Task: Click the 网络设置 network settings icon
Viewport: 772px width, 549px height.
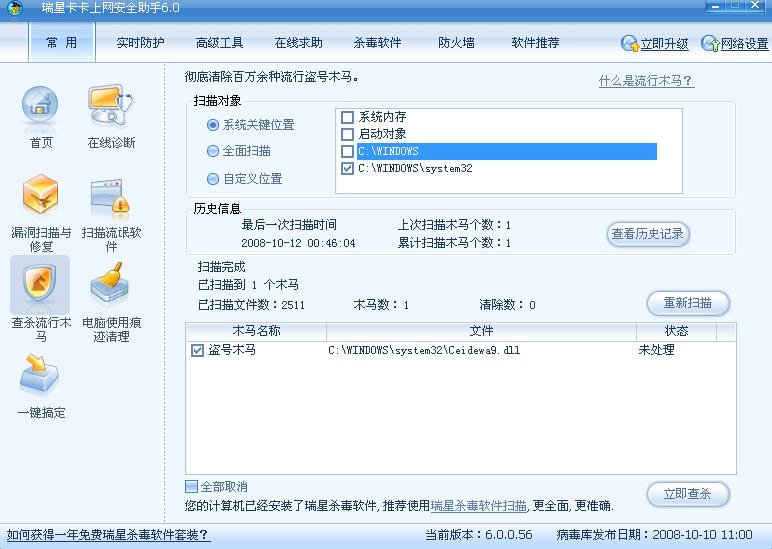Action: [x=710, y=43]
